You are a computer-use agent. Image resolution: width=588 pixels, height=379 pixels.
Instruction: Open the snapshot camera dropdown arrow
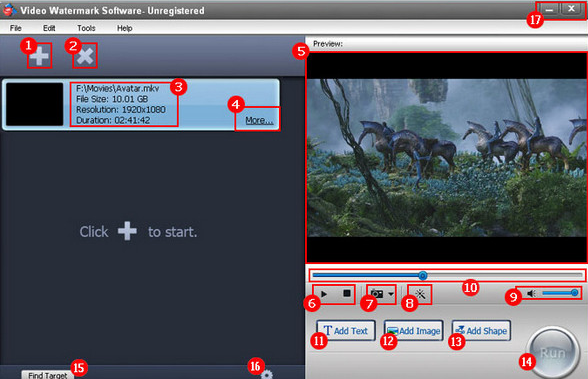(391, 294)
